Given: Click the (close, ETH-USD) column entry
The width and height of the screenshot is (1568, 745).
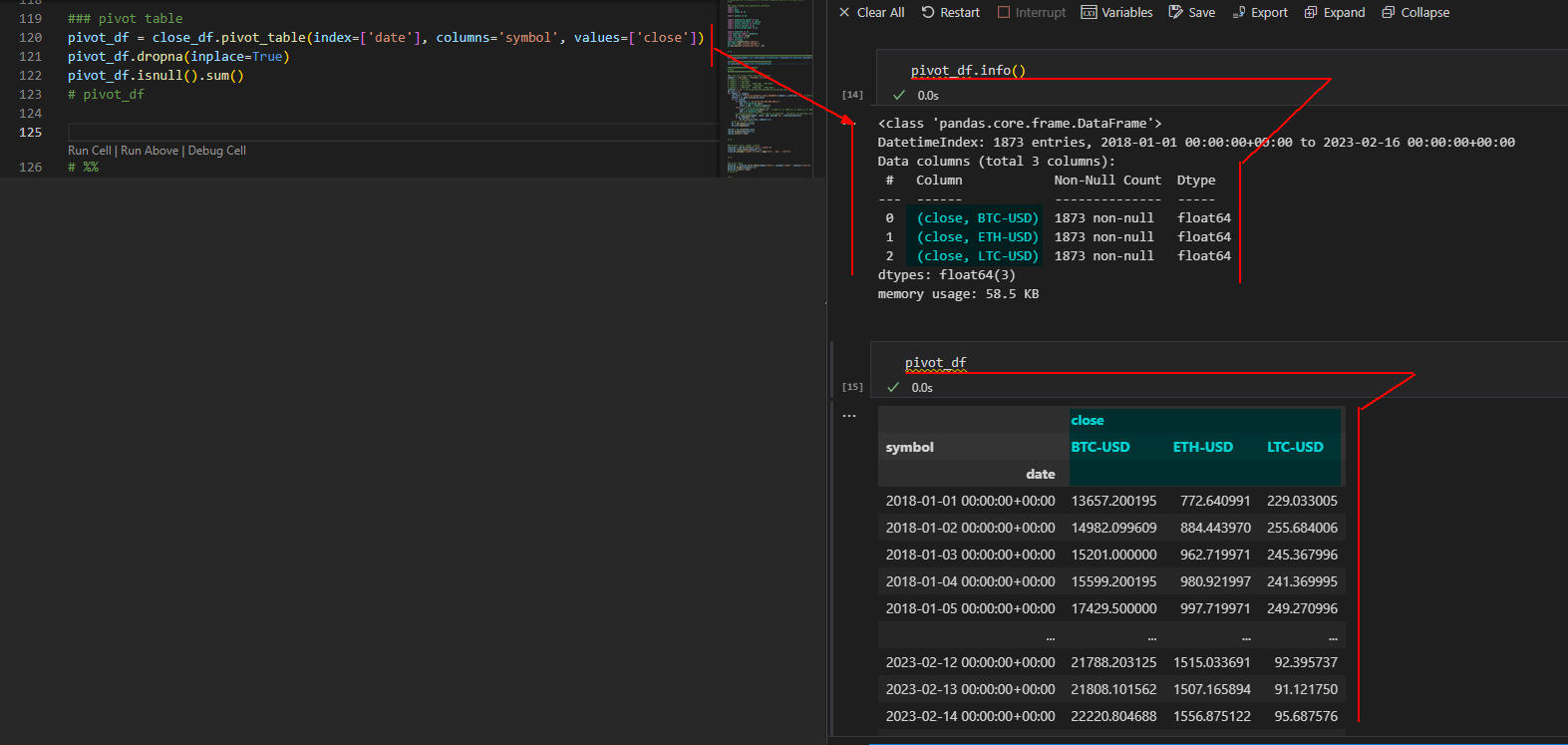Looking at the screenshot, I should (x=977, y=236).
